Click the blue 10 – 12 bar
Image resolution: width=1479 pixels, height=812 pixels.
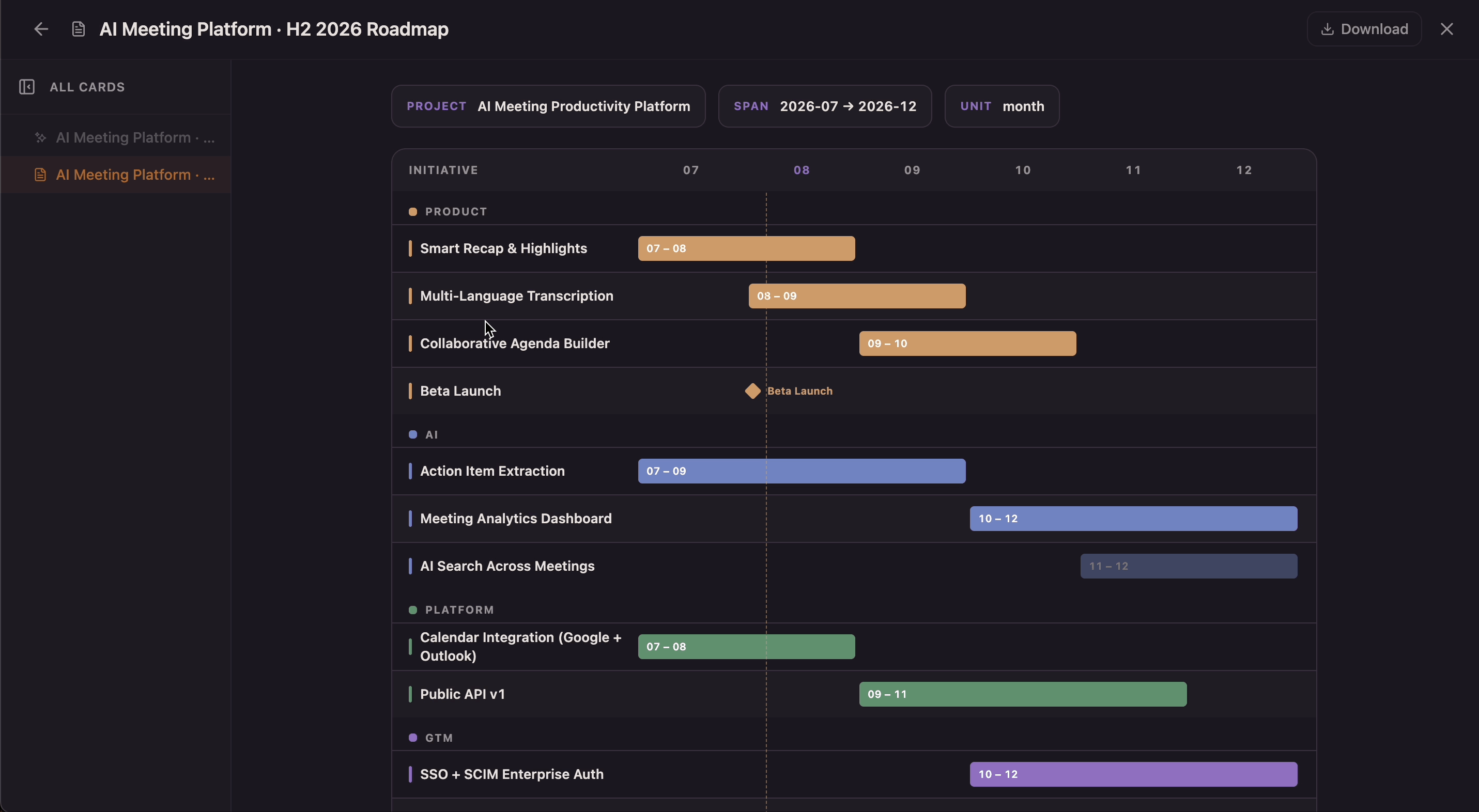pos(1133,519)
